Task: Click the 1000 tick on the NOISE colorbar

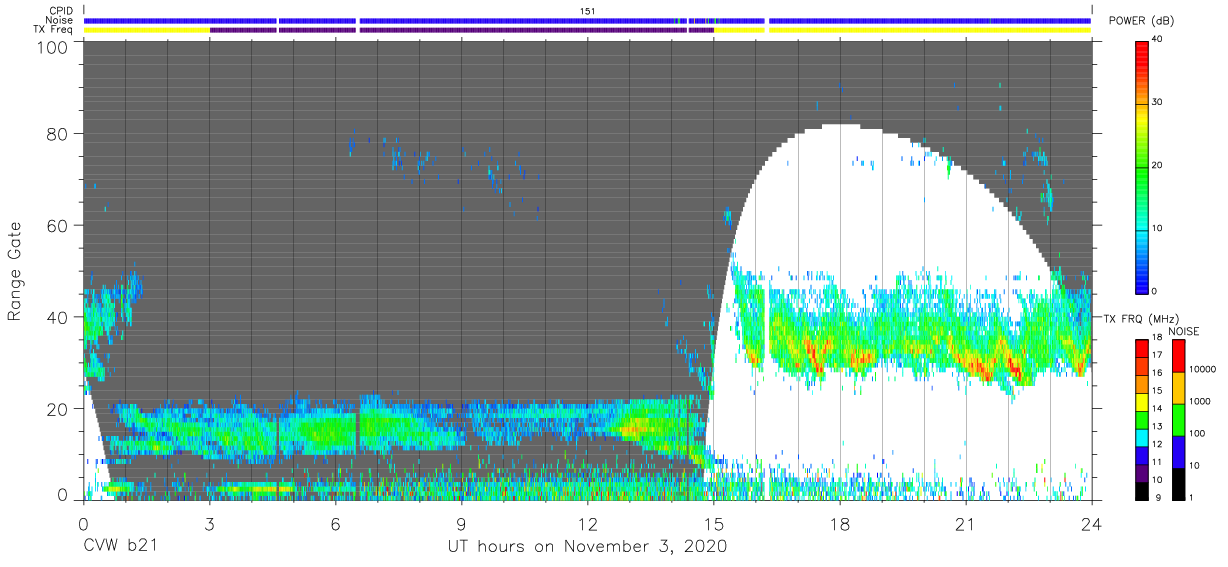Action: click(x=1201, y=401)
